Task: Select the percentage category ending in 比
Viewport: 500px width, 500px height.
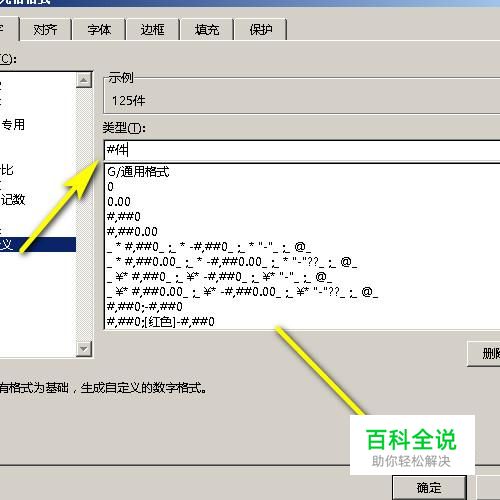Action: coord(37,170)
